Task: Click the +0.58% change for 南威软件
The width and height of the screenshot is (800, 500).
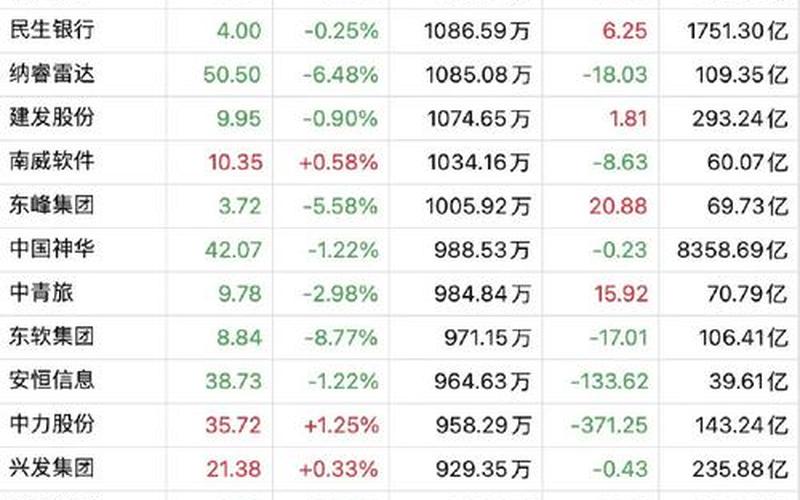Action: click(341, 162)
